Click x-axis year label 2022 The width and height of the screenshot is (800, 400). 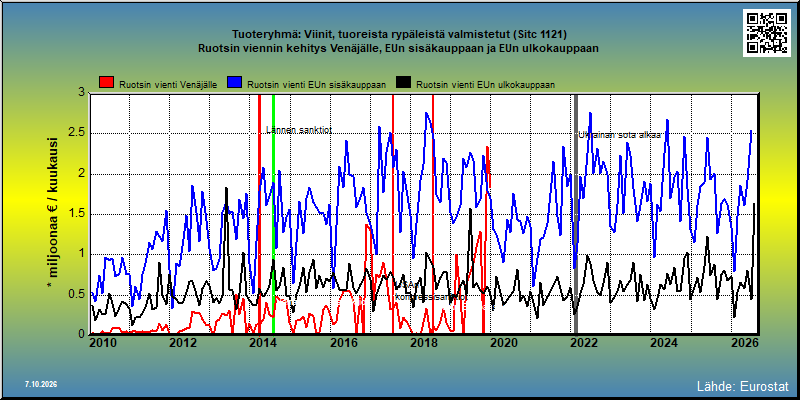point(584,342)
